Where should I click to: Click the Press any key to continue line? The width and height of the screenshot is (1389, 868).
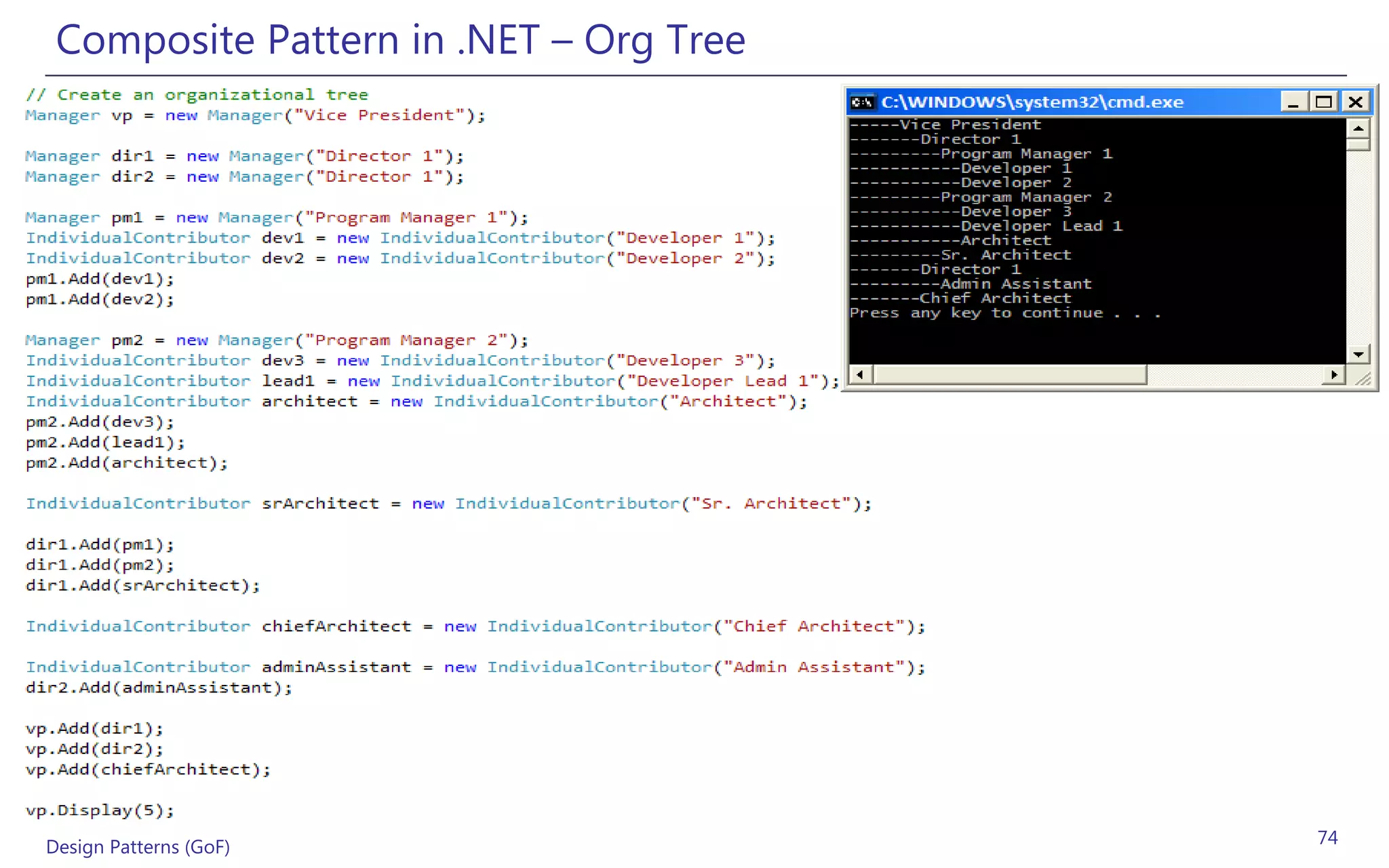tap(1004, 313)
